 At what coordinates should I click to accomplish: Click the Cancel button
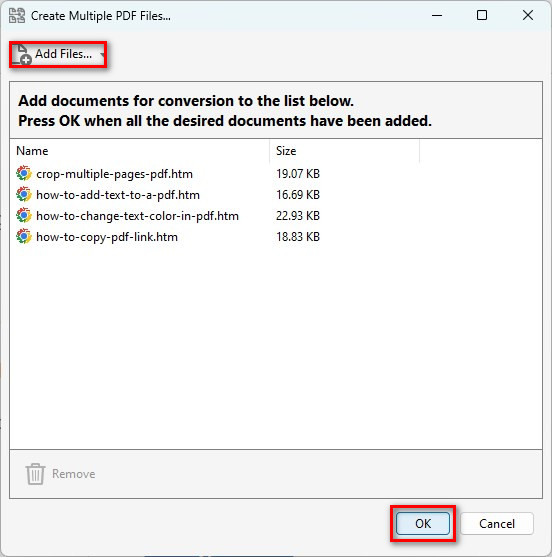pyautogui.click(x=497, y=524)
